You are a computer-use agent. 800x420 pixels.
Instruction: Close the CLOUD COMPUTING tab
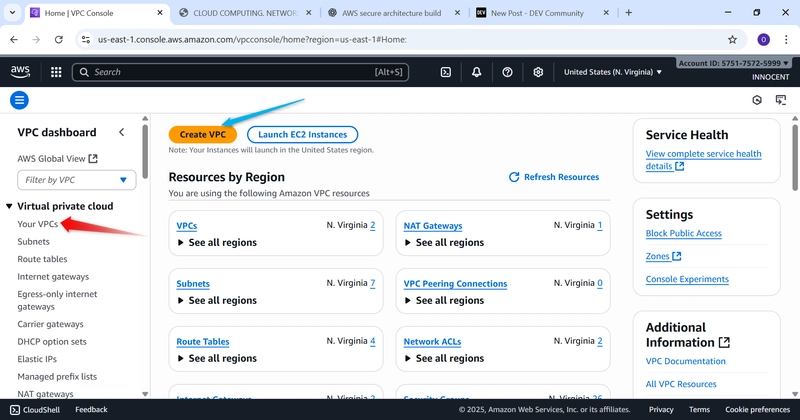(x=309, y=13)
